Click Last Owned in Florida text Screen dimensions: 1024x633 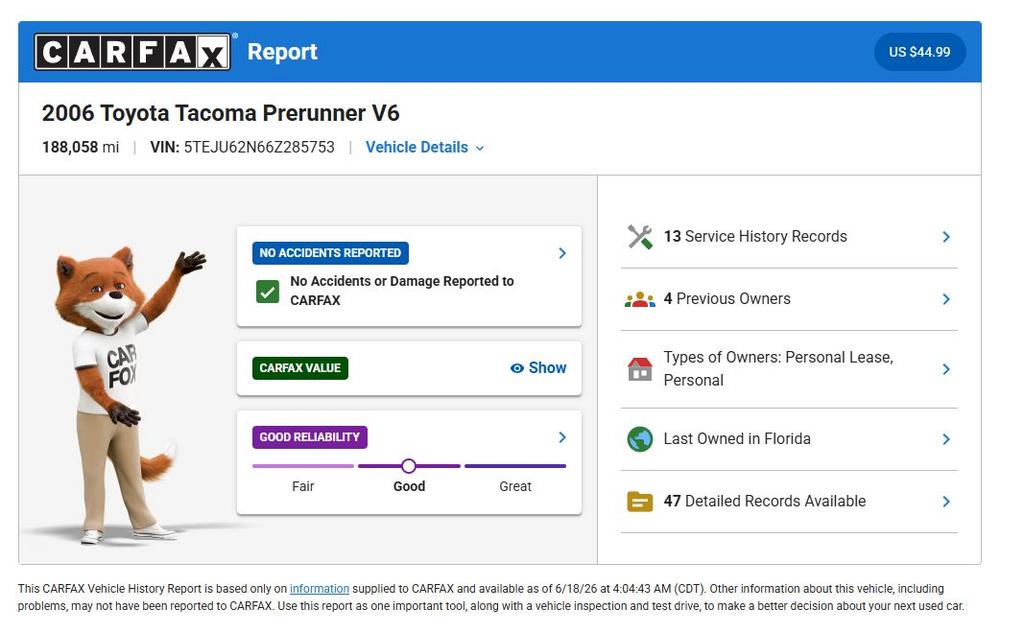point(737,439)
